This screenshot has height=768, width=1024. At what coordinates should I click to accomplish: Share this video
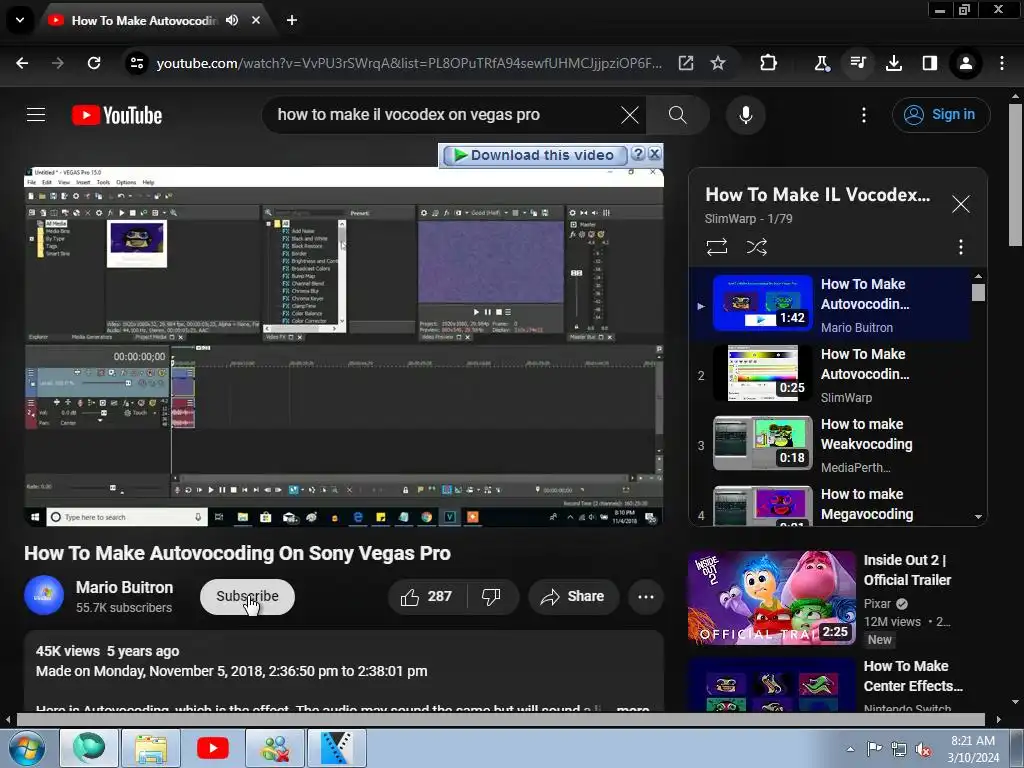(573, 597)
